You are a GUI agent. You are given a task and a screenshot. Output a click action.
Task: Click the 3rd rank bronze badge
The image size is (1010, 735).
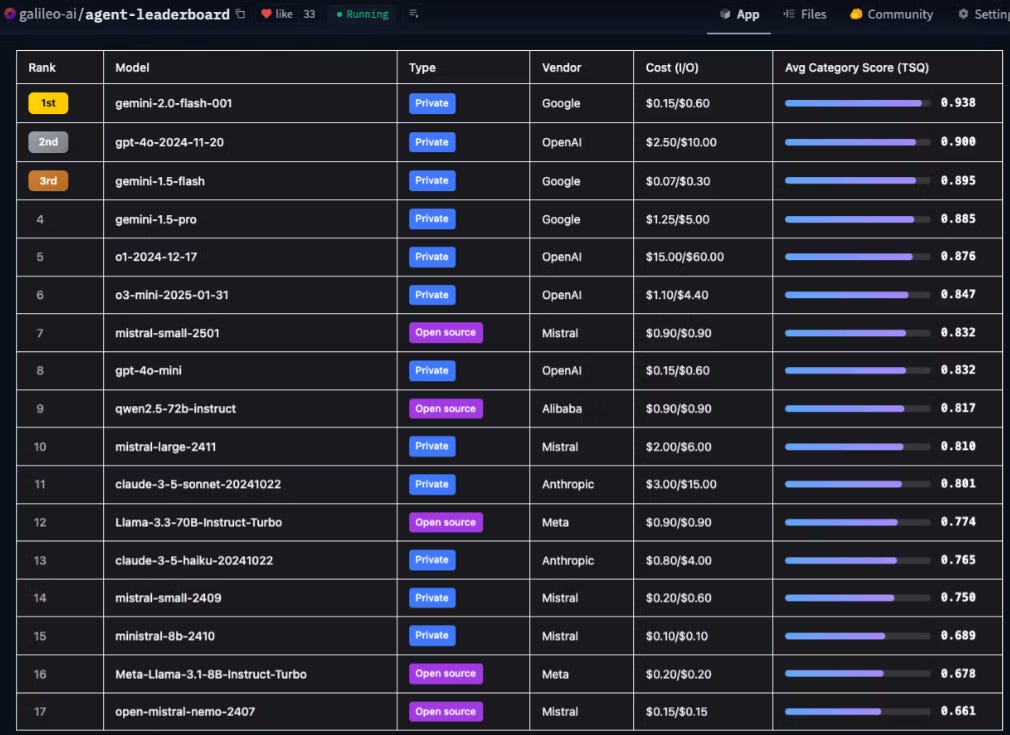pyautogui.click(x=48, y=180)
